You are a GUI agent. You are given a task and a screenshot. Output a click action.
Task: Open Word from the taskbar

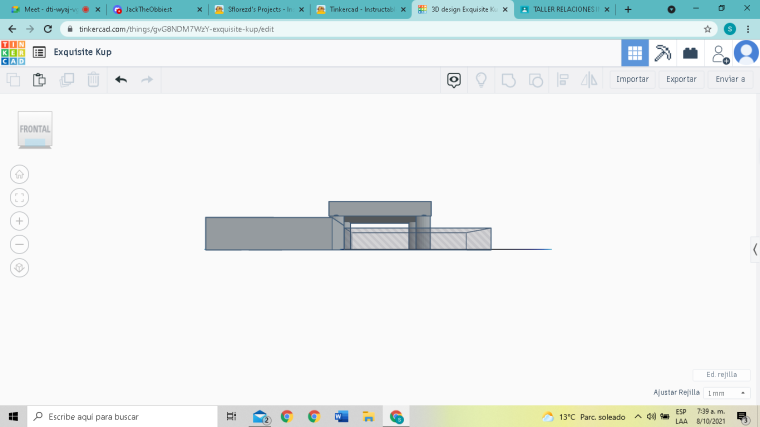tap(341, 416)
